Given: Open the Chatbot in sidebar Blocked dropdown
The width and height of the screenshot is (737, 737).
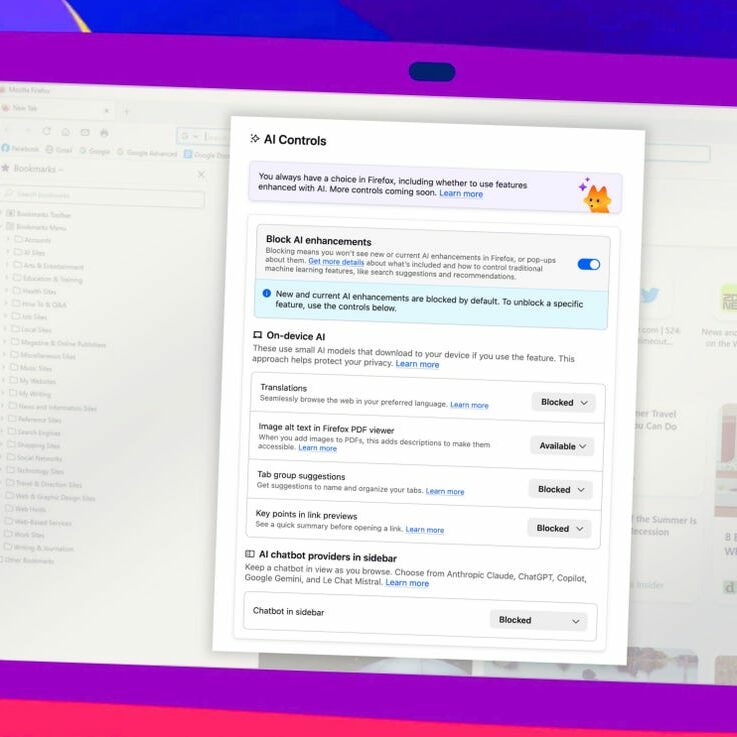Looking at the screenshot, I should [x=539, y=620].
